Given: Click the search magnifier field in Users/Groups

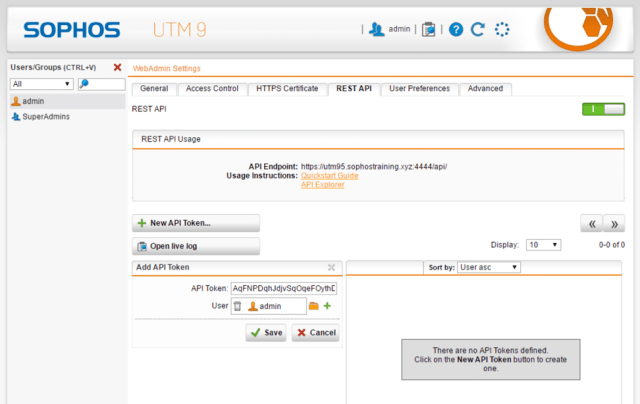Looking at the screenshot, I should pyautogui.click(x=102, y=84).
